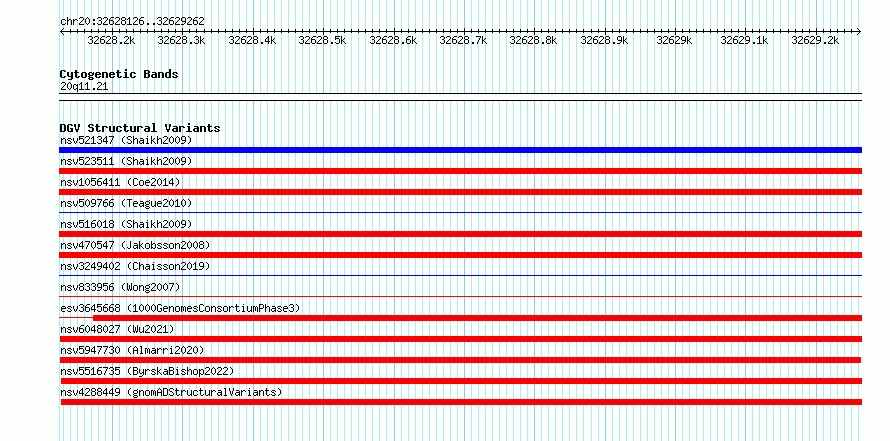Image resolution: width=890 pixels, height=441 pixels.
Task: Click the red nsv5947730 variant bar
Action: pos(460,360)
